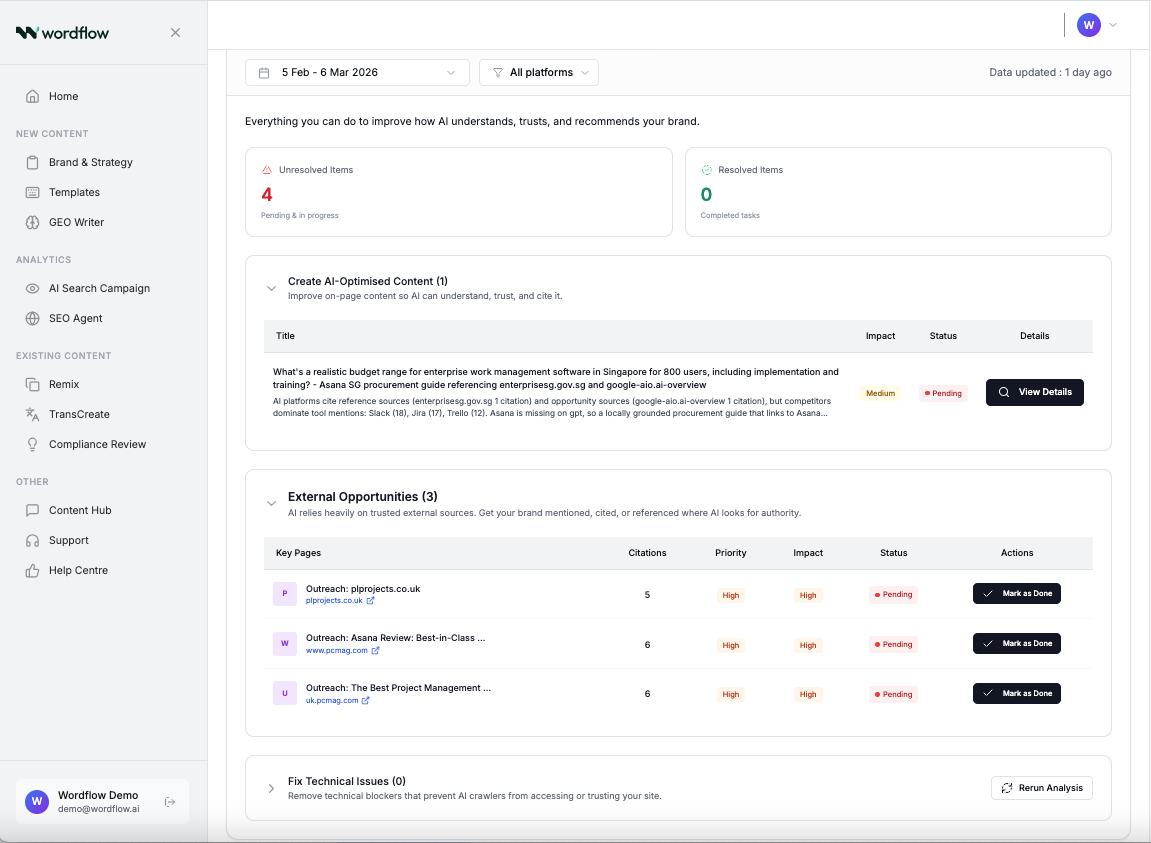1151x843 pixels.
Task: Collapse the External Opportunities section
Action: [x=271, y=503]
